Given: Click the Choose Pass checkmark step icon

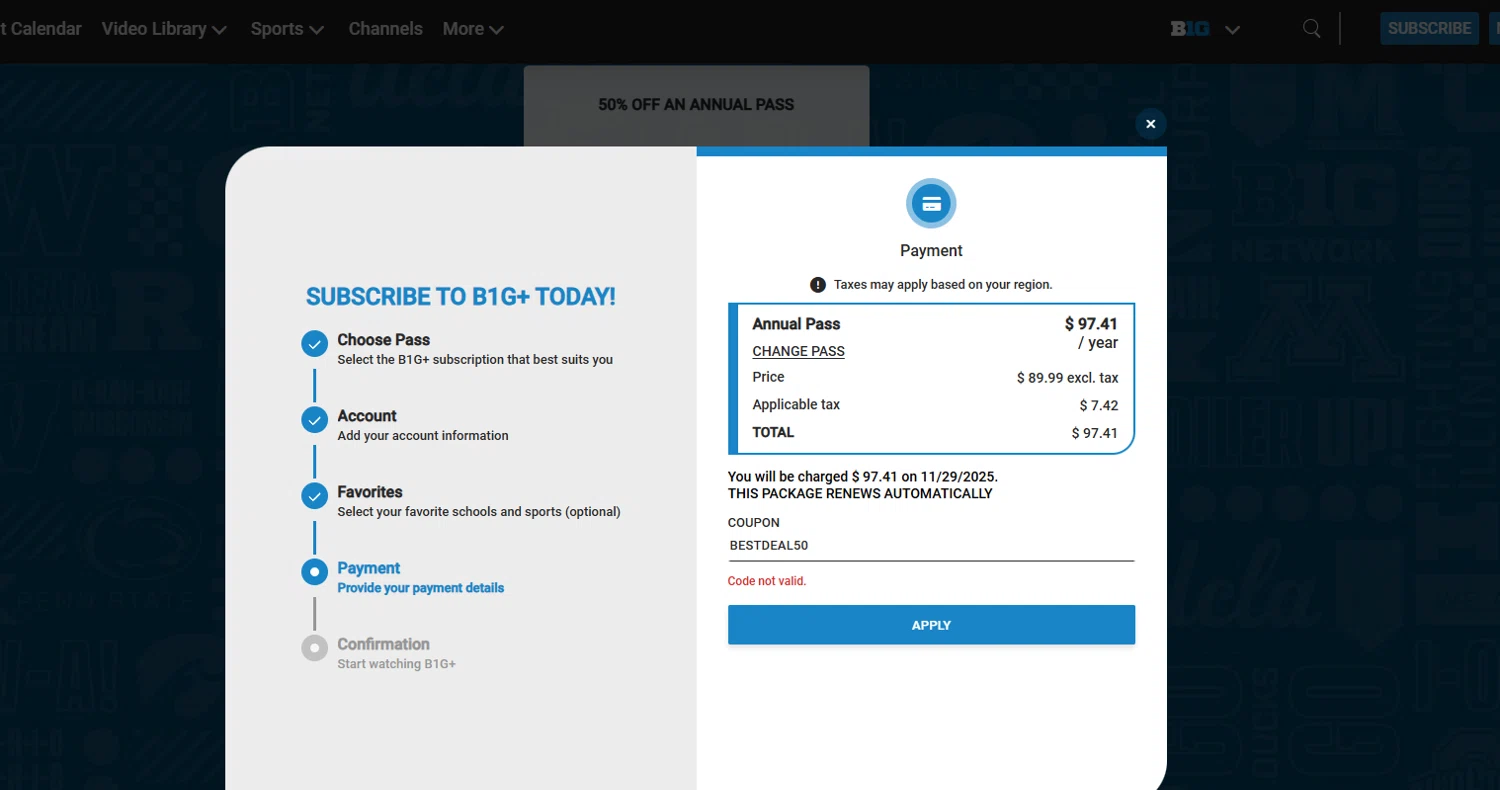Looking at the screenshot, I should click(314, 344).
